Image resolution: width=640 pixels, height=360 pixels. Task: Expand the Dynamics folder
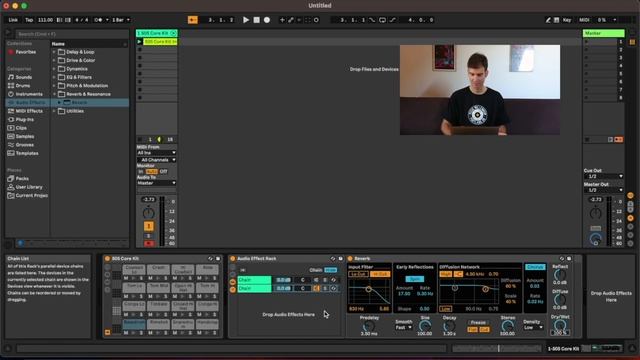pyautogui.click(x=54, y=69)
